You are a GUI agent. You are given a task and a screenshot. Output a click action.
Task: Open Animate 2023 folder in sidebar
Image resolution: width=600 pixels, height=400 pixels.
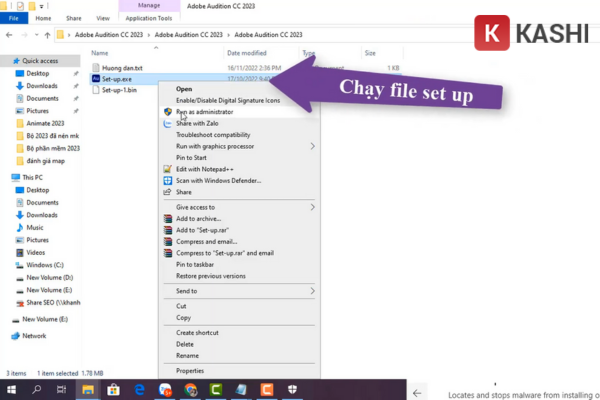[40, 123]
